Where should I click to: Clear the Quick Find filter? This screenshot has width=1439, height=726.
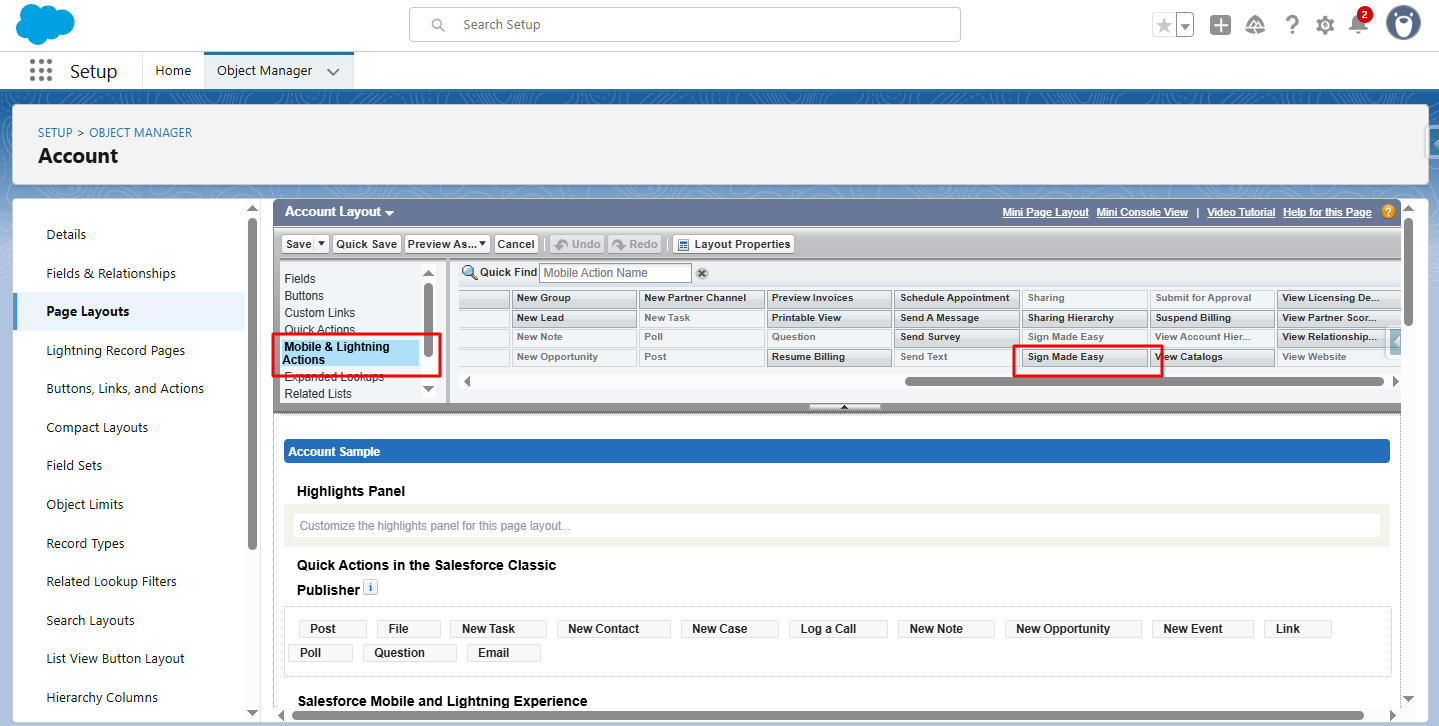(702, 273)
